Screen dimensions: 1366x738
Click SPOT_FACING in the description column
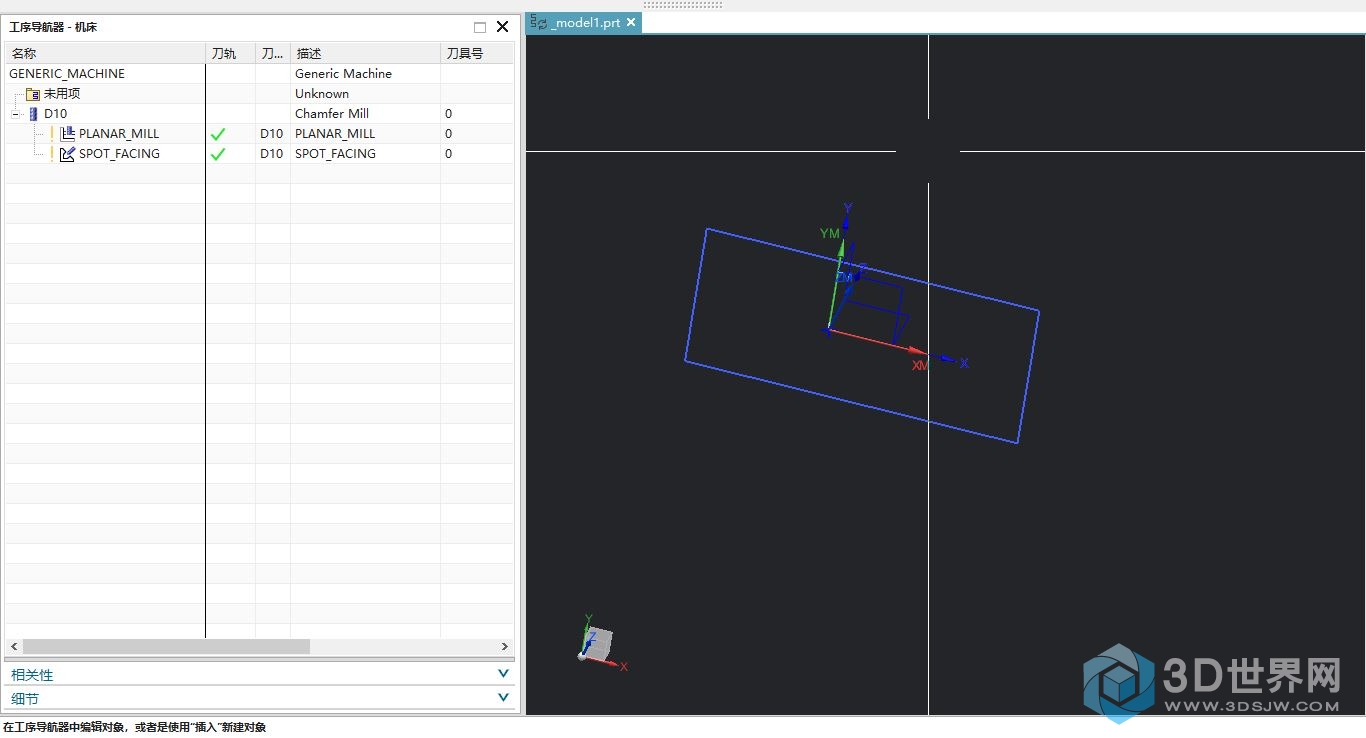(x=335, y=154)
